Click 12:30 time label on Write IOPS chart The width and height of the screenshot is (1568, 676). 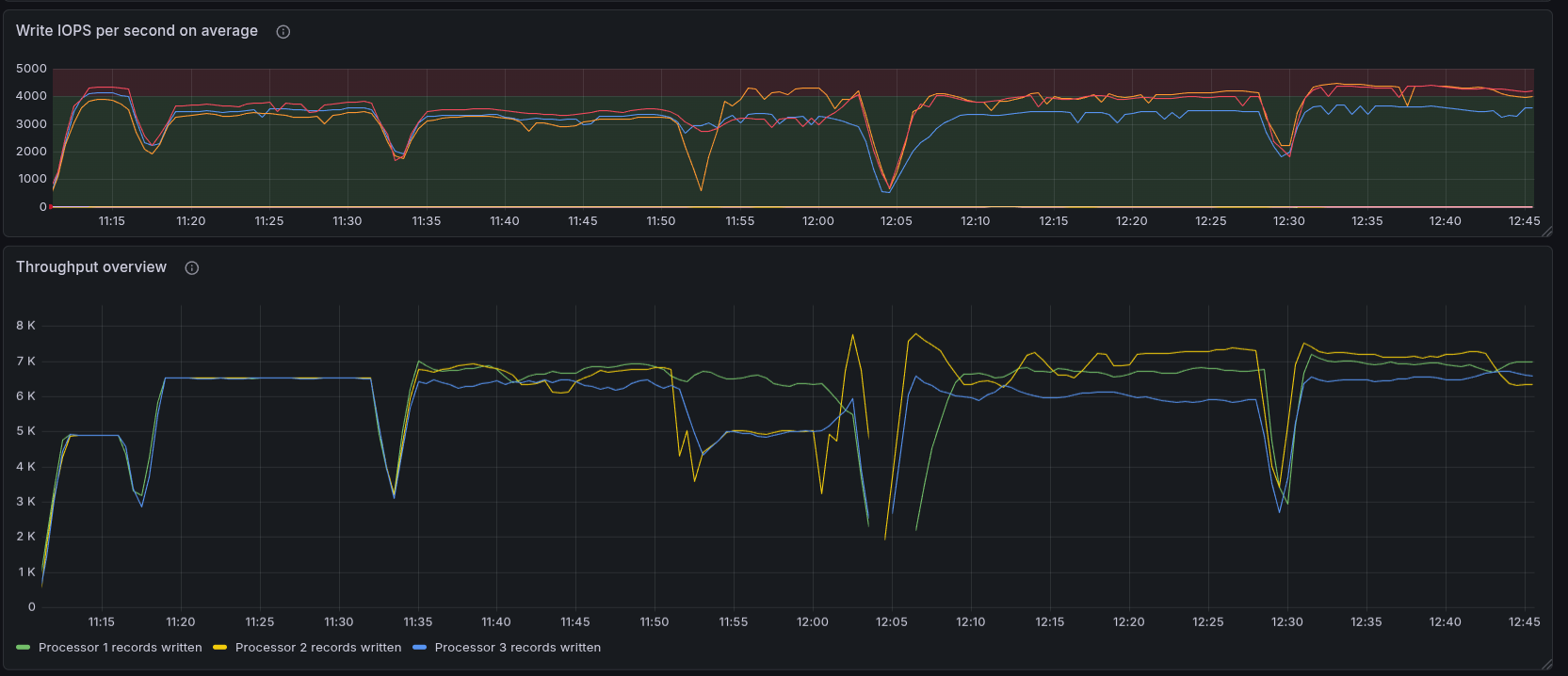tap(1288, 221)
